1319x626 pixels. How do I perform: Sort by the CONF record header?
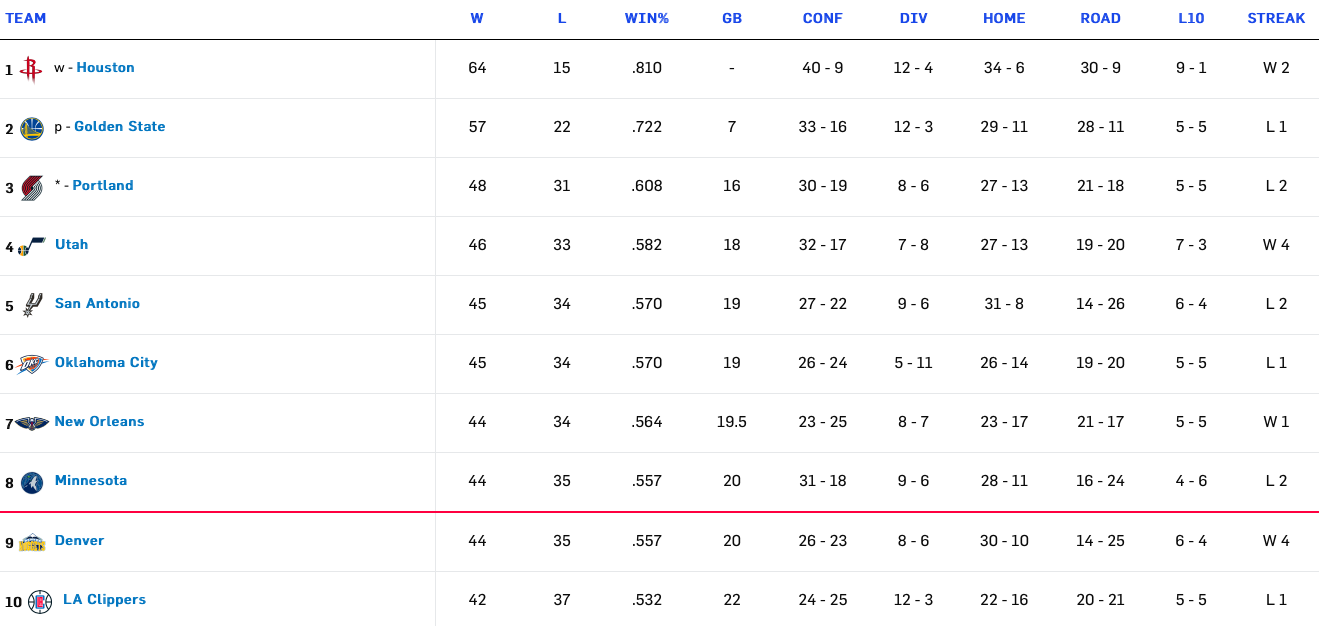tap(823, 18)
